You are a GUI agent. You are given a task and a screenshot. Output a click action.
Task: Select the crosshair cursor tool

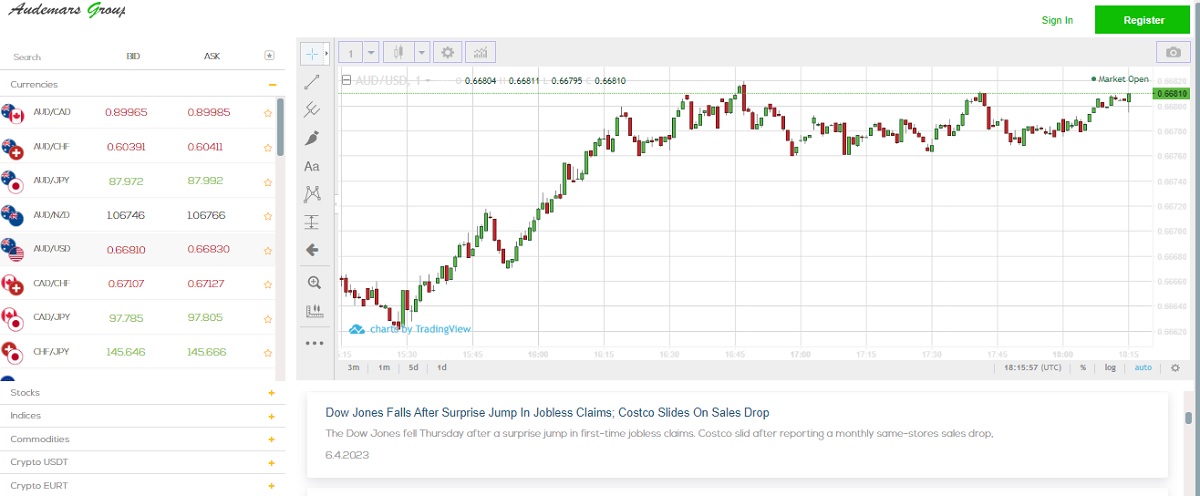pos(312,53)
